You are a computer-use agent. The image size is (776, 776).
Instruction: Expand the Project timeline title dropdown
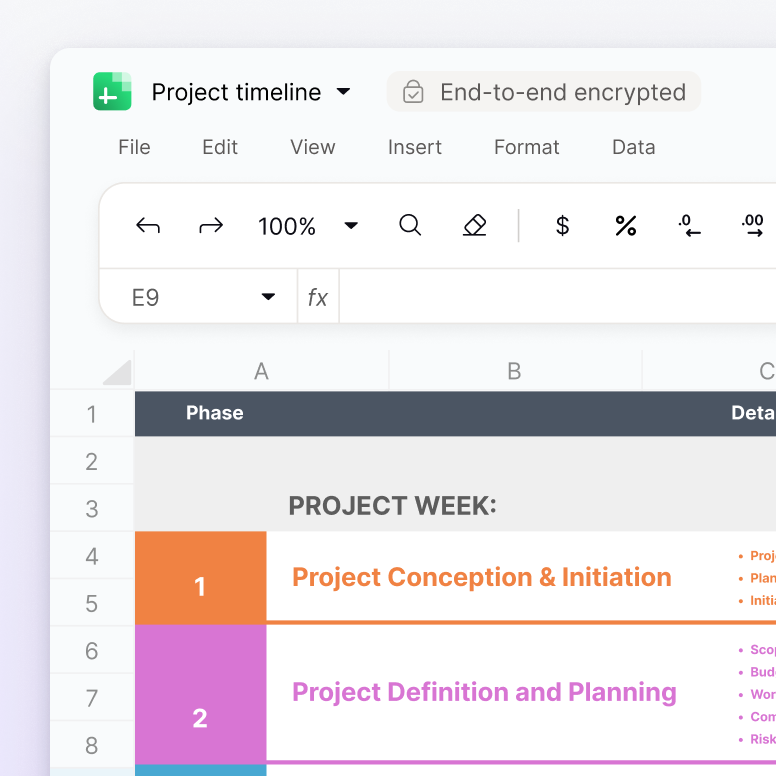point(343,92)
